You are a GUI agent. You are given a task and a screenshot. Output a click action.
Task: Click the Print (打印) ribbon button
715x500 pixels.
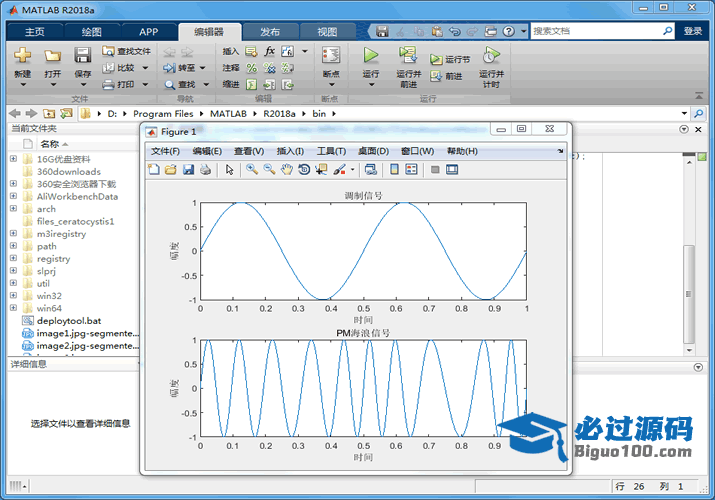125,84
